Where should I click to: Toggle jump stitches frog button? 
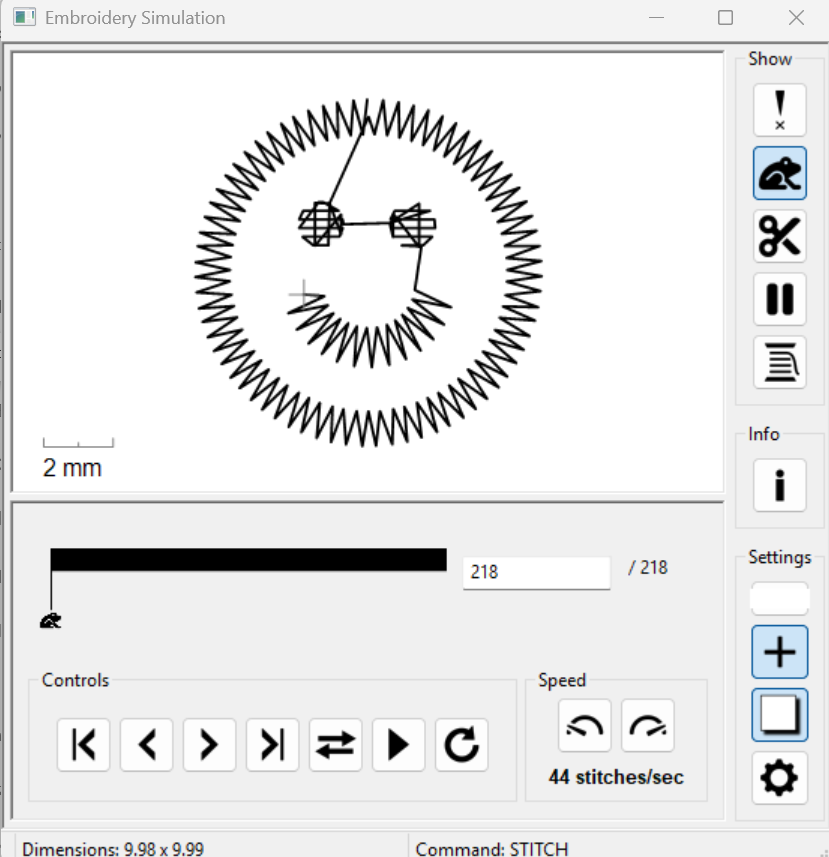tap(779, 173)
